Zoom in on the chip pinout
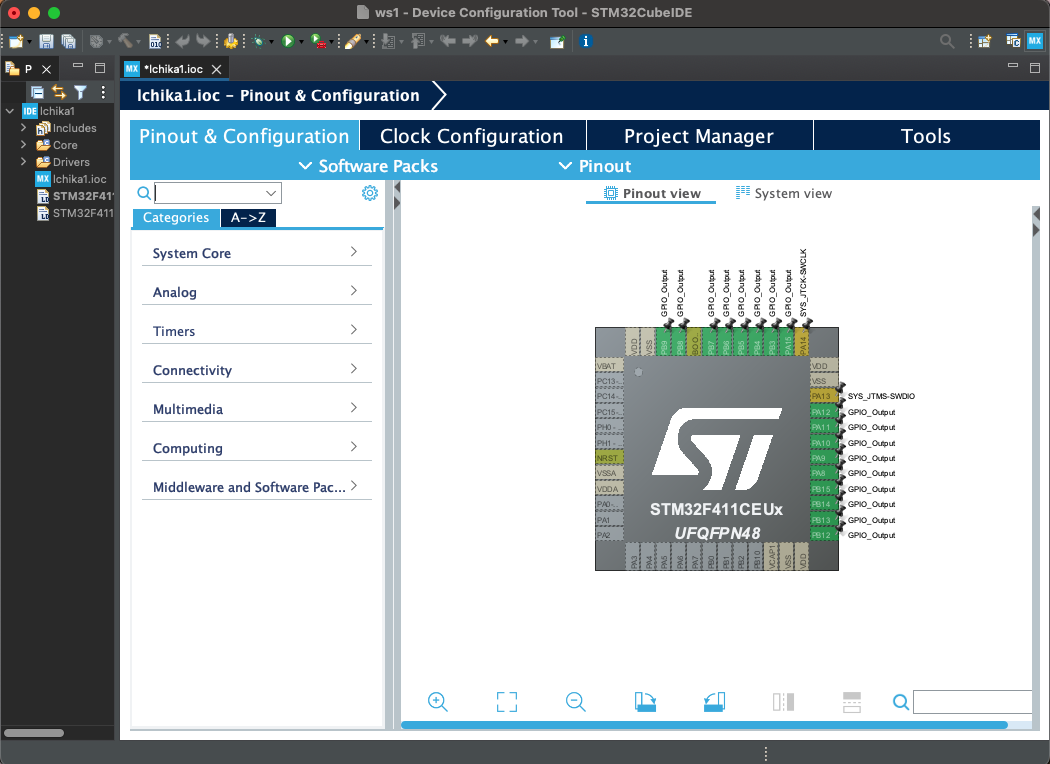 click(x=437, y=702)
